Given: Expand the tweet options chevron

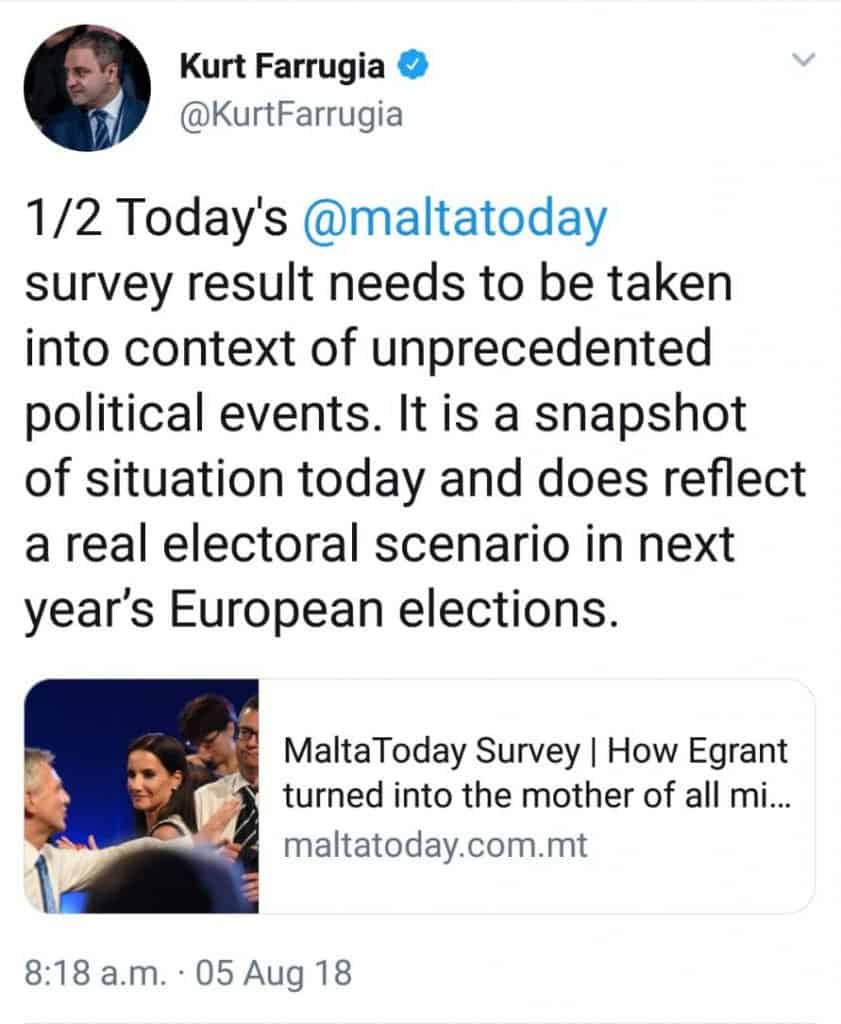Looking at the screenshot, I should (x=802, y=61).
